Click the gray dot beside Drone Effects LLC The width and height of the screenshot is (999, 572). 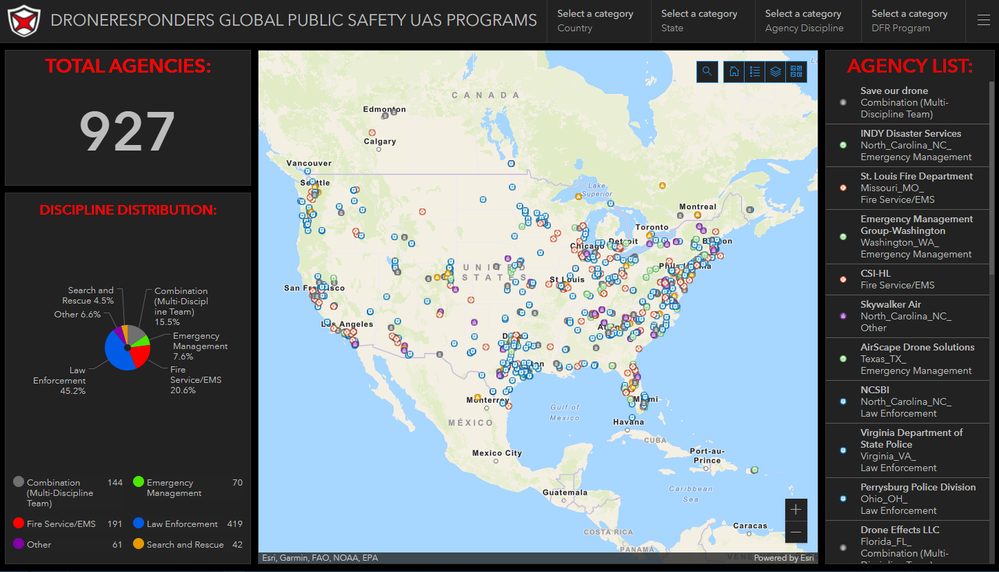[x=843, y=547]
